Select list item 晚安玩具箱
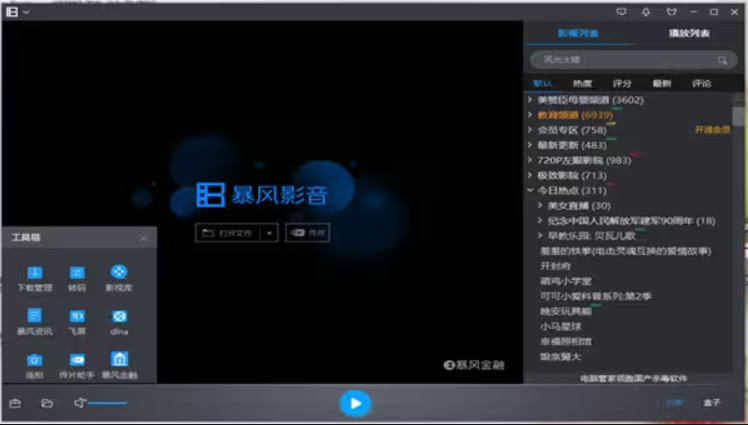 click(566, 311)
